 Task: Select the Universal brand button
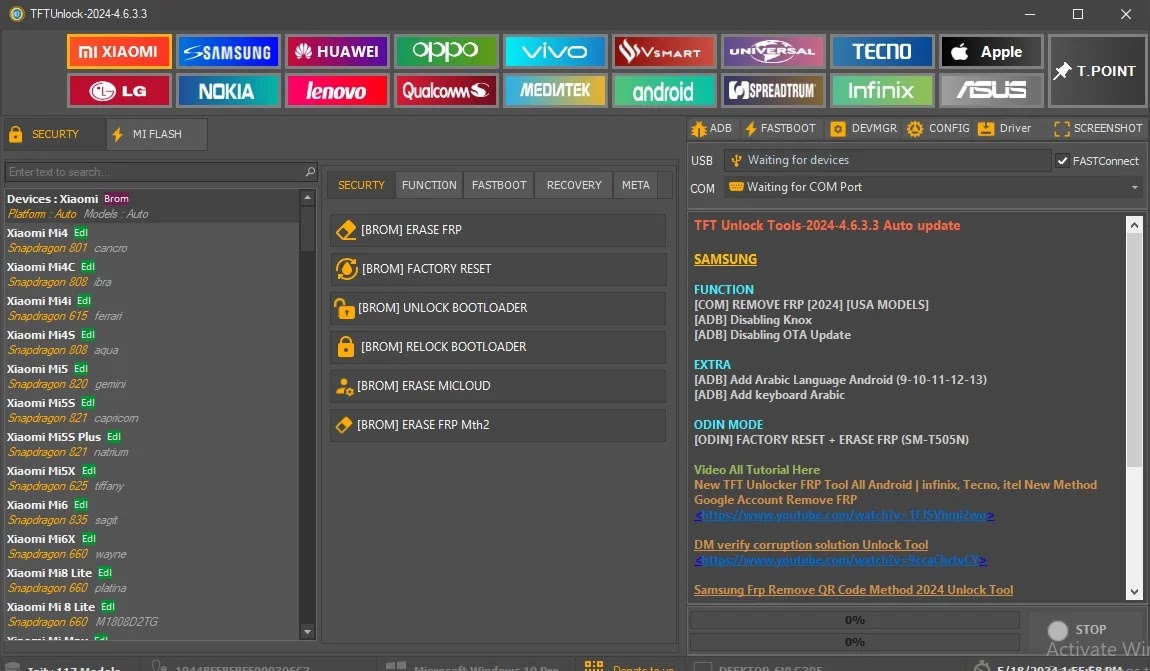click(773, 51)
